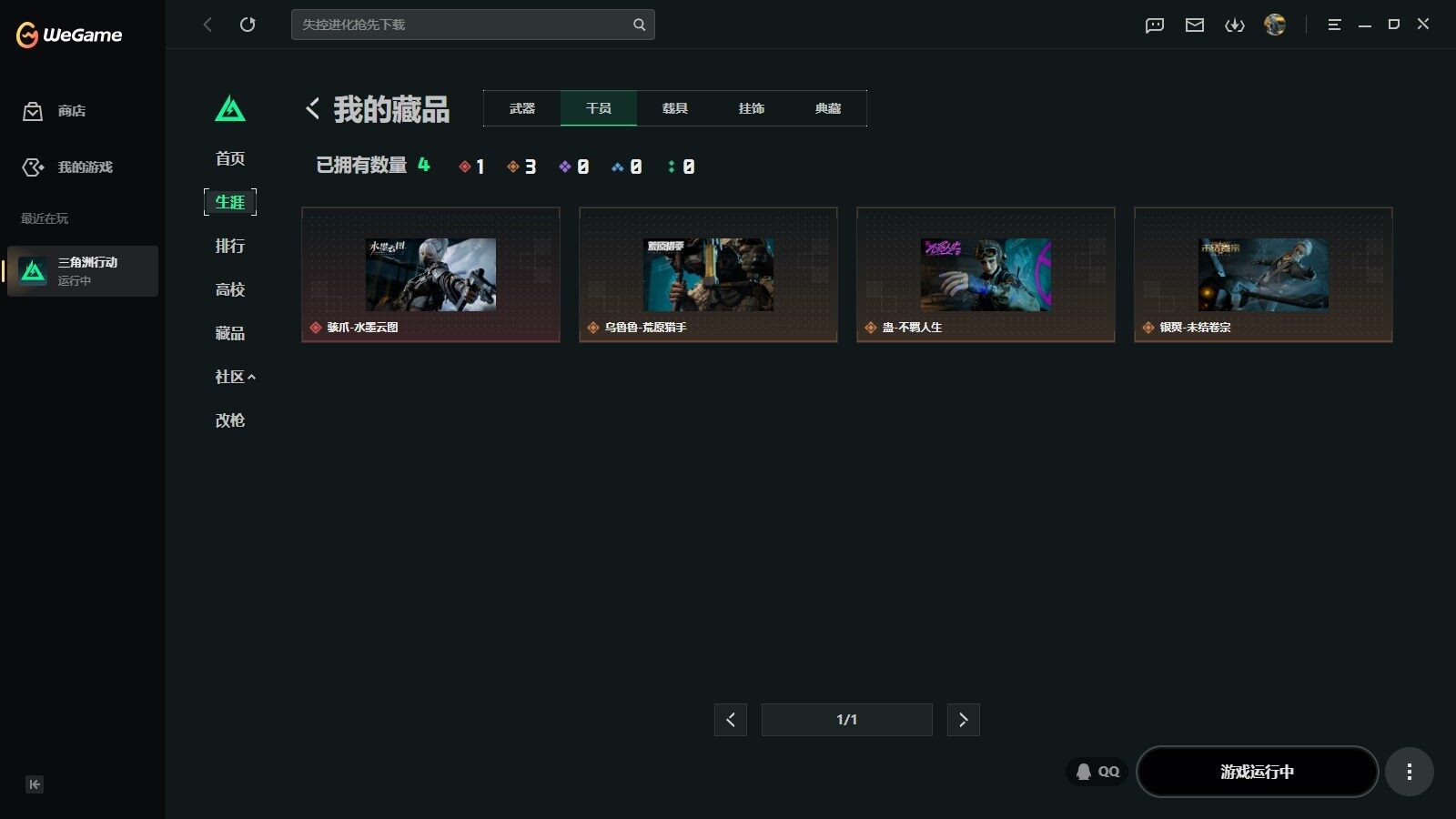The height and width of the screenshot is (819, 1456).
Task: Switch to the 干员 tab
Action: [x=599, y=108]
